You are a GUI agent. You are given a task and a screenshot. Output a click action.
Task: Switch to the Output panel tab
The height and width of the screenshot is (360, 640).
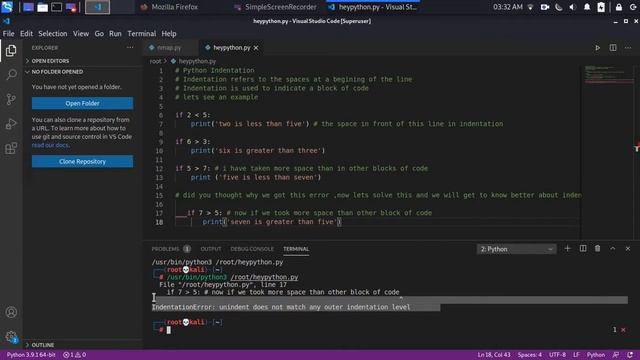coord(211,249)
